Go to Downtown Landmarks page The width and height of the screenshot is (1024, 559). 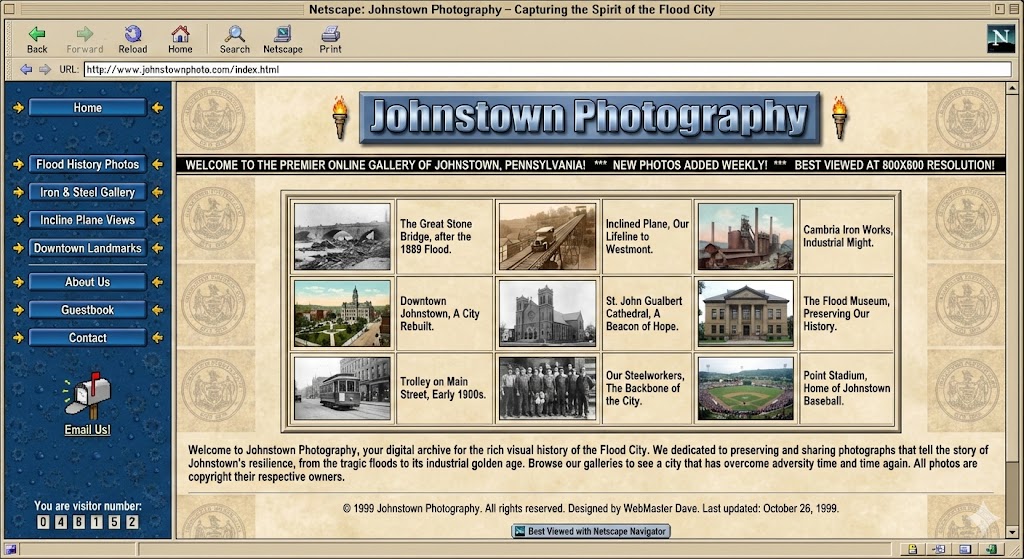(x=88, y=248)
